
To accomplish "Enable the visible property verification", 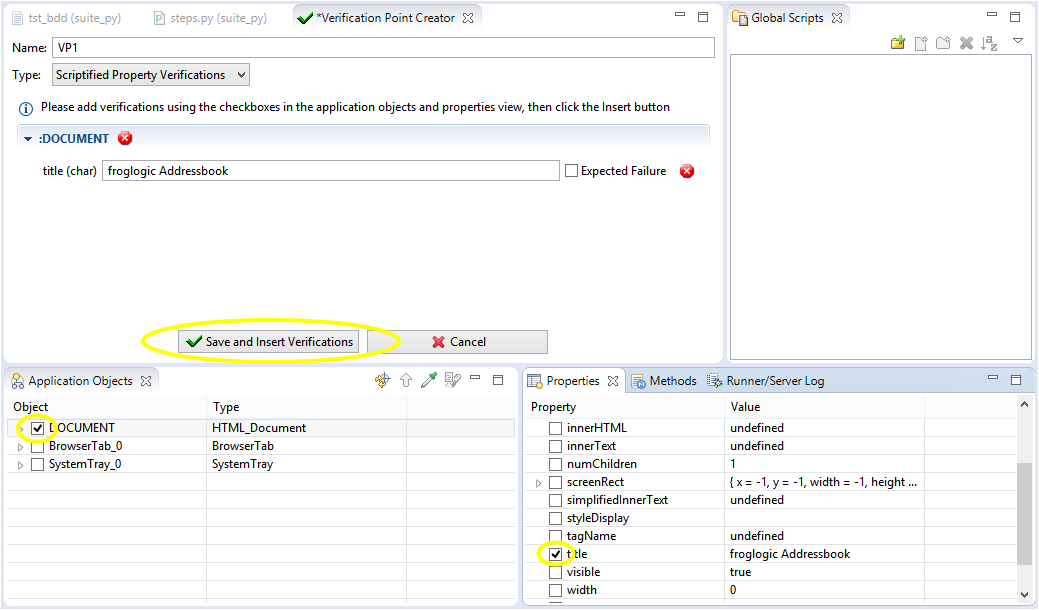I will [x=556, y=571].
